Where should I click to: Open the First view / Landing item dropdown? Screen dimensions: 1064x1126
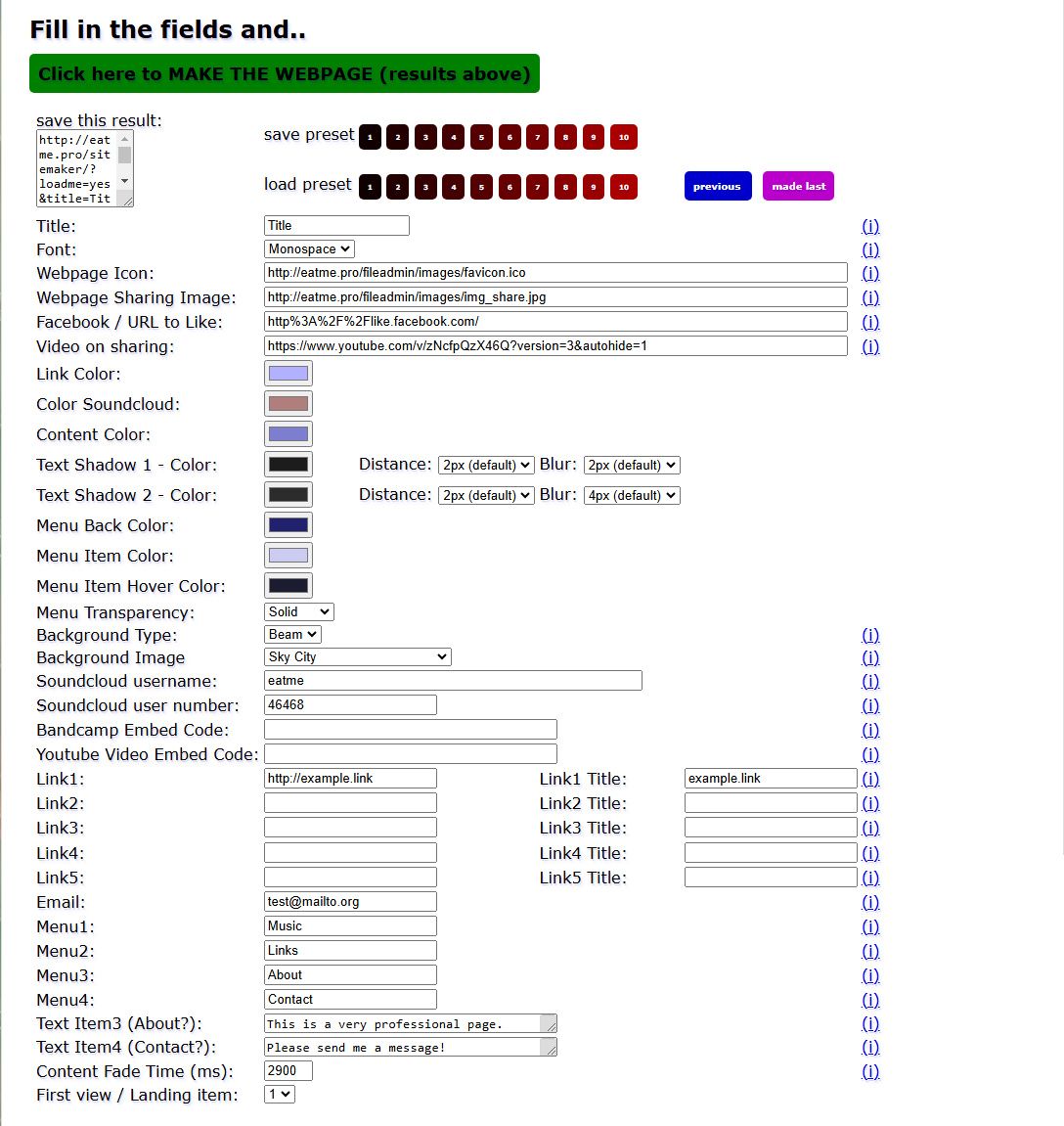278,1094
